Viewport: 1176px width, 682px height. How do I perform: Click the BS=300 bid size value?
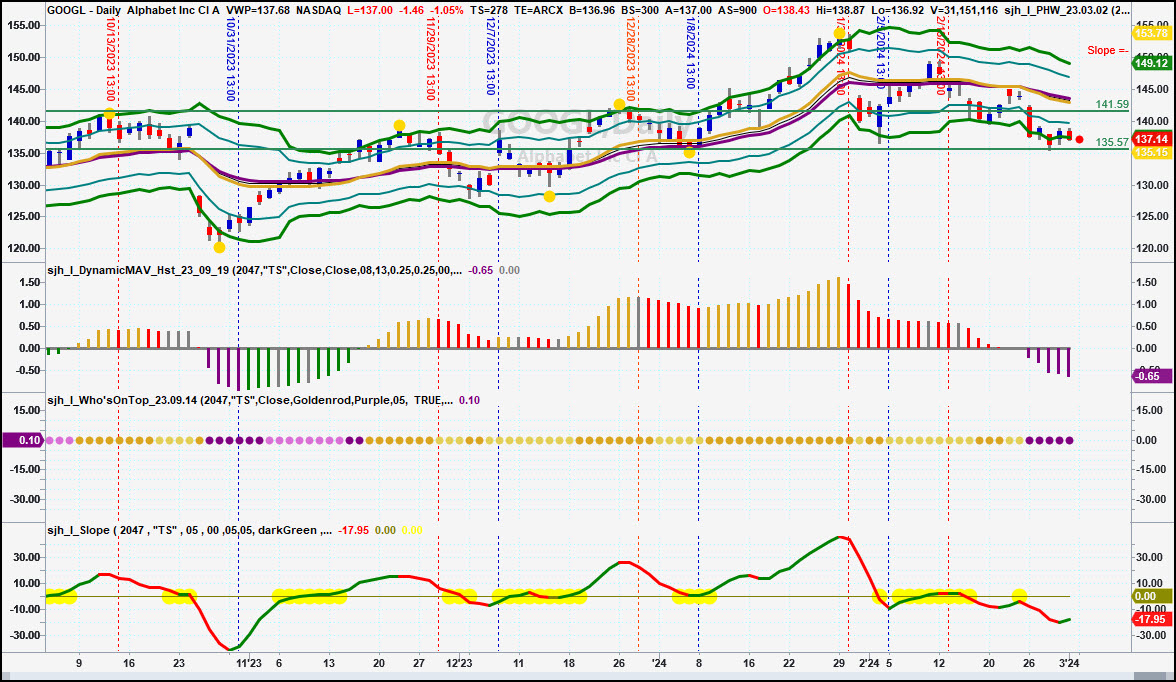point(641,11)
